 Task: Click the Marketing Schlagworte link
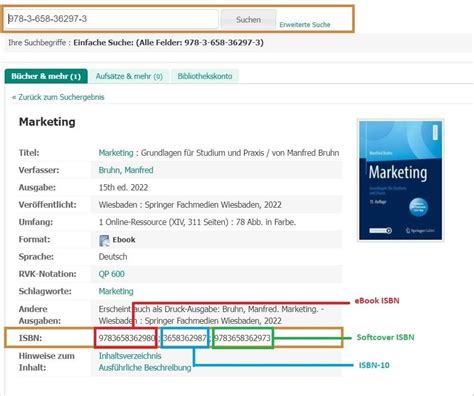116,291
